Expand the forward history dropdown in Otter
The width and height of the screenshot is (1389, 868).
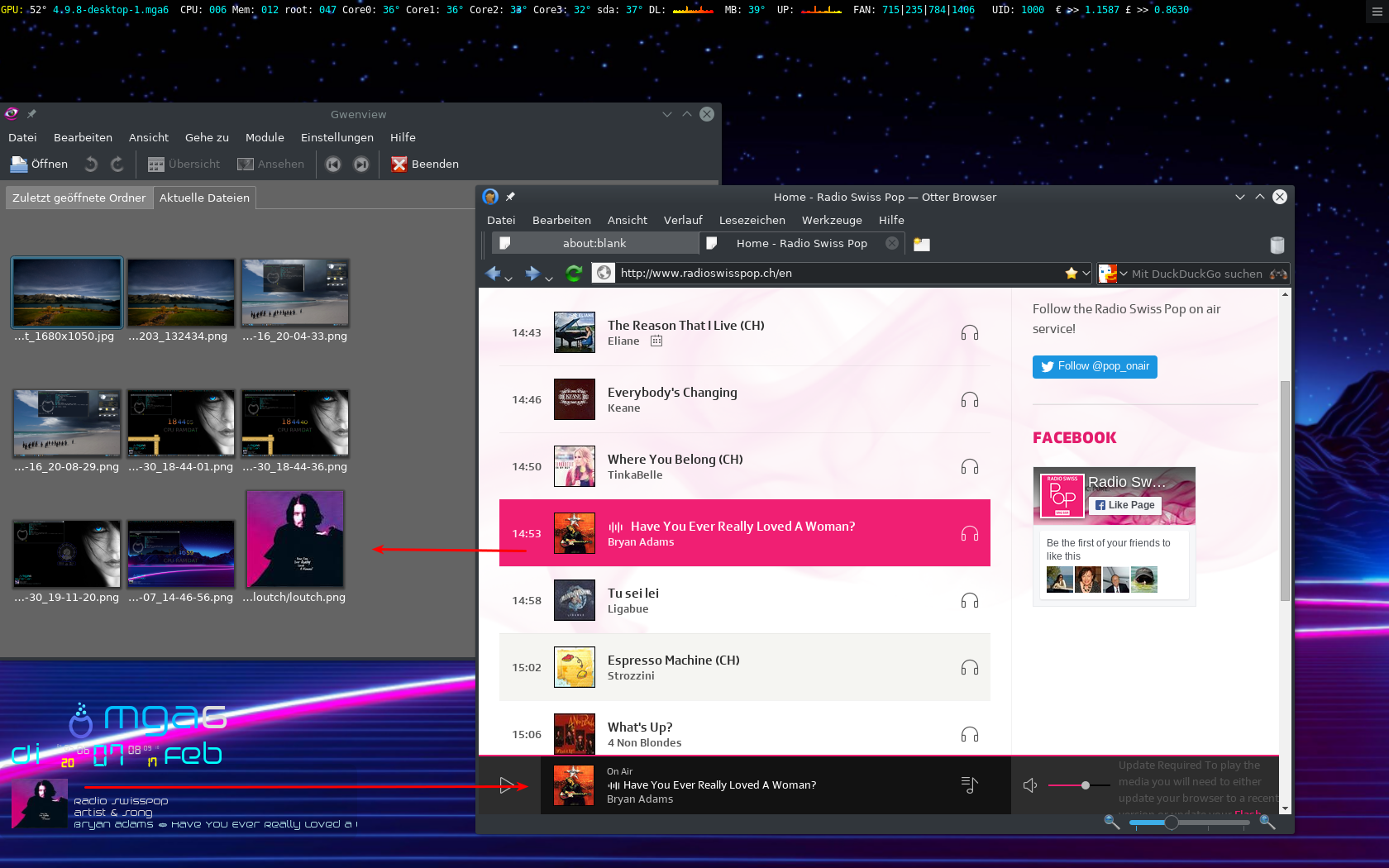pyautogui.click(x=549, y=279)
